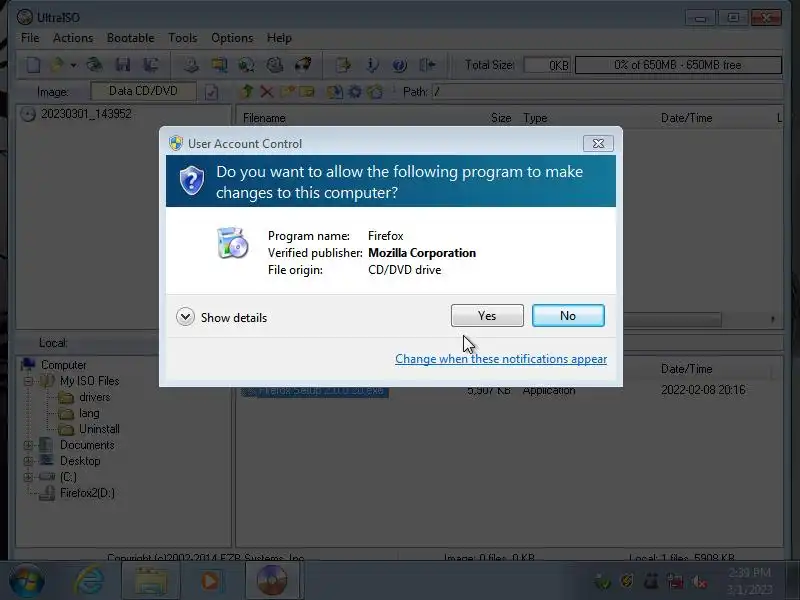Select 20230301_143952 image tree root
The image size is (800, 600).
[x=86, y=114]
